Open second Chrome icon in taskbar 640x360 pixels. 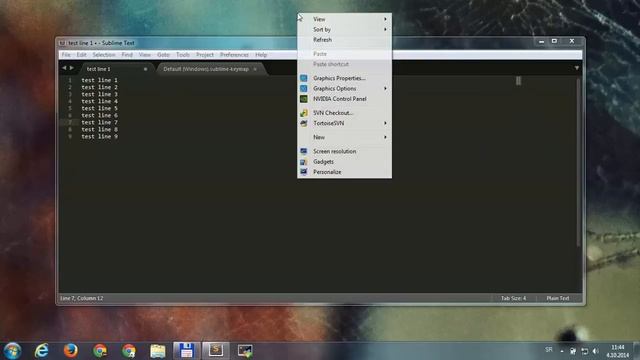click(129, 351)
